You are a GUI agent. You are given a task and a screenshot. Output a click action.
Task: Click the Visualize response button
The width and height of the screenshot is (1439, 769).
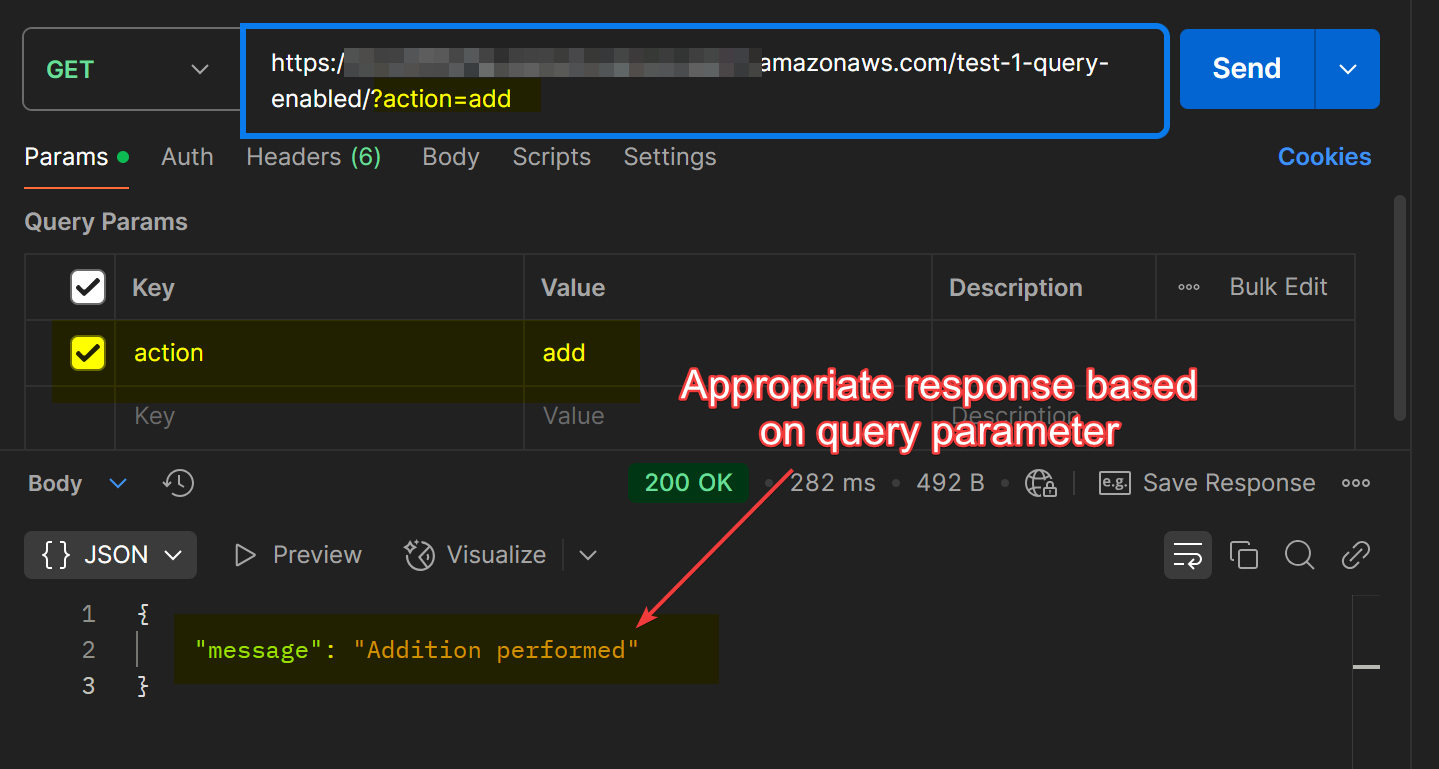[476, 555]
